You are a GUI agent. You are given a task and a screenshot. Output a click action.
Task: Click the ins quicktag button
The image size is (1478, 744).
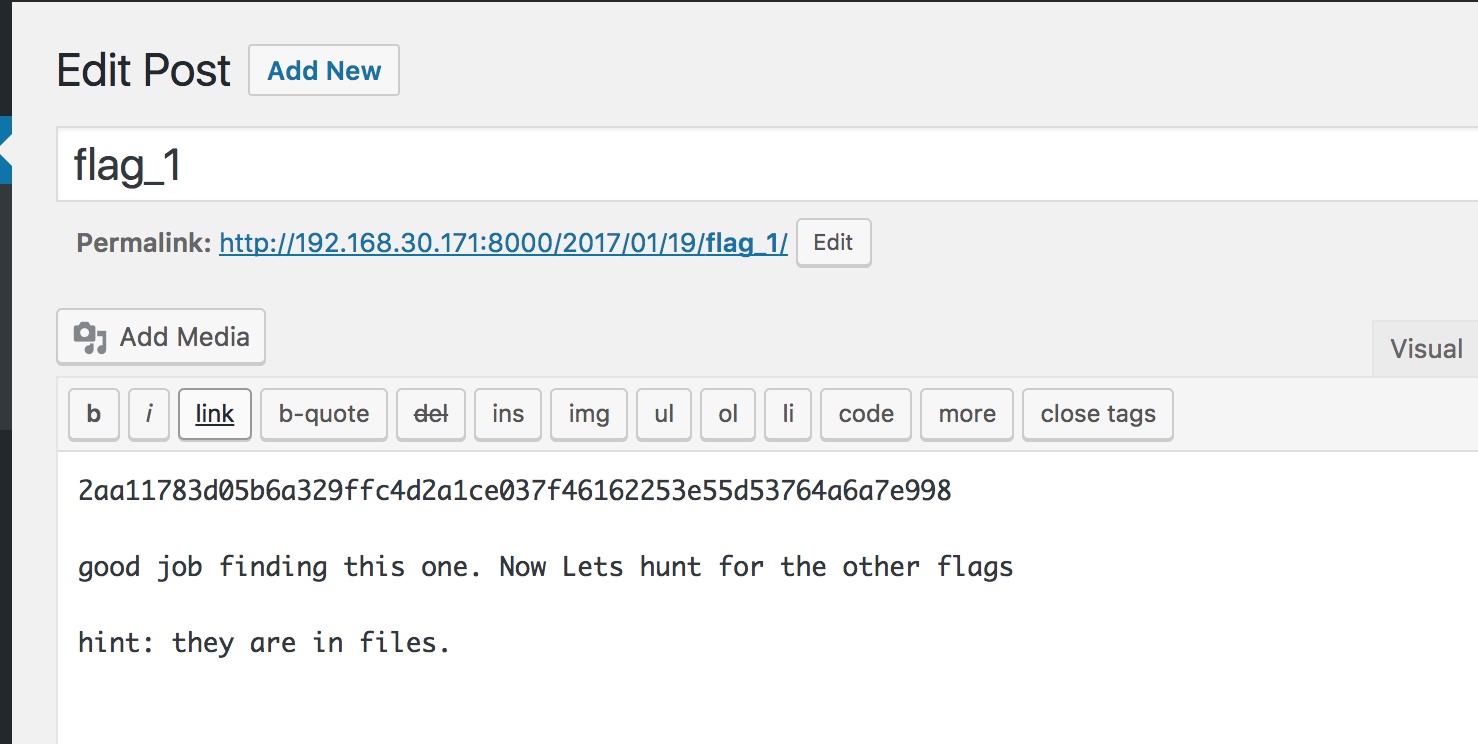[x=508, y=414]
